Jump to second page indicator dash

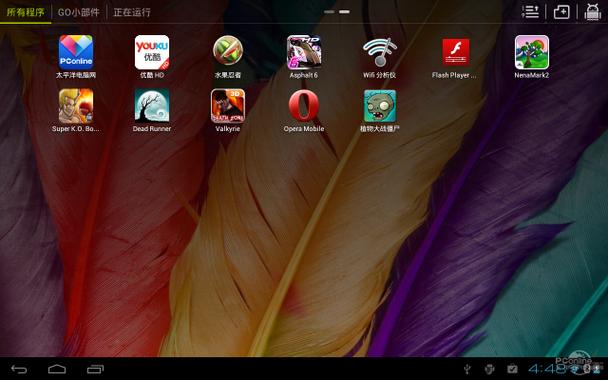344,12
